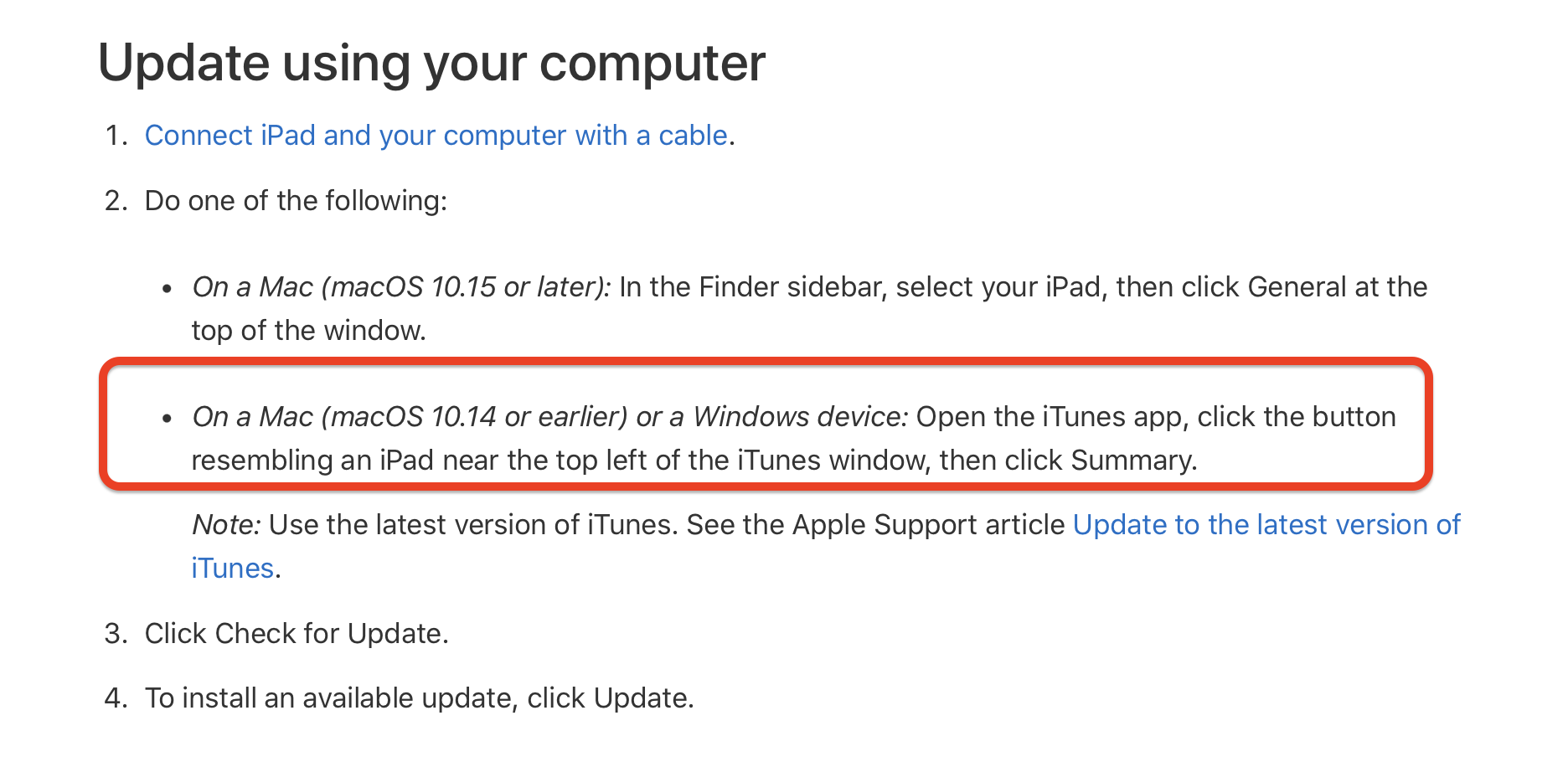Image resolution: width=1568 pixels, height=767 pixels.
Task: Click the 'top of the window.' text line
Action: [x=308, y=331]
